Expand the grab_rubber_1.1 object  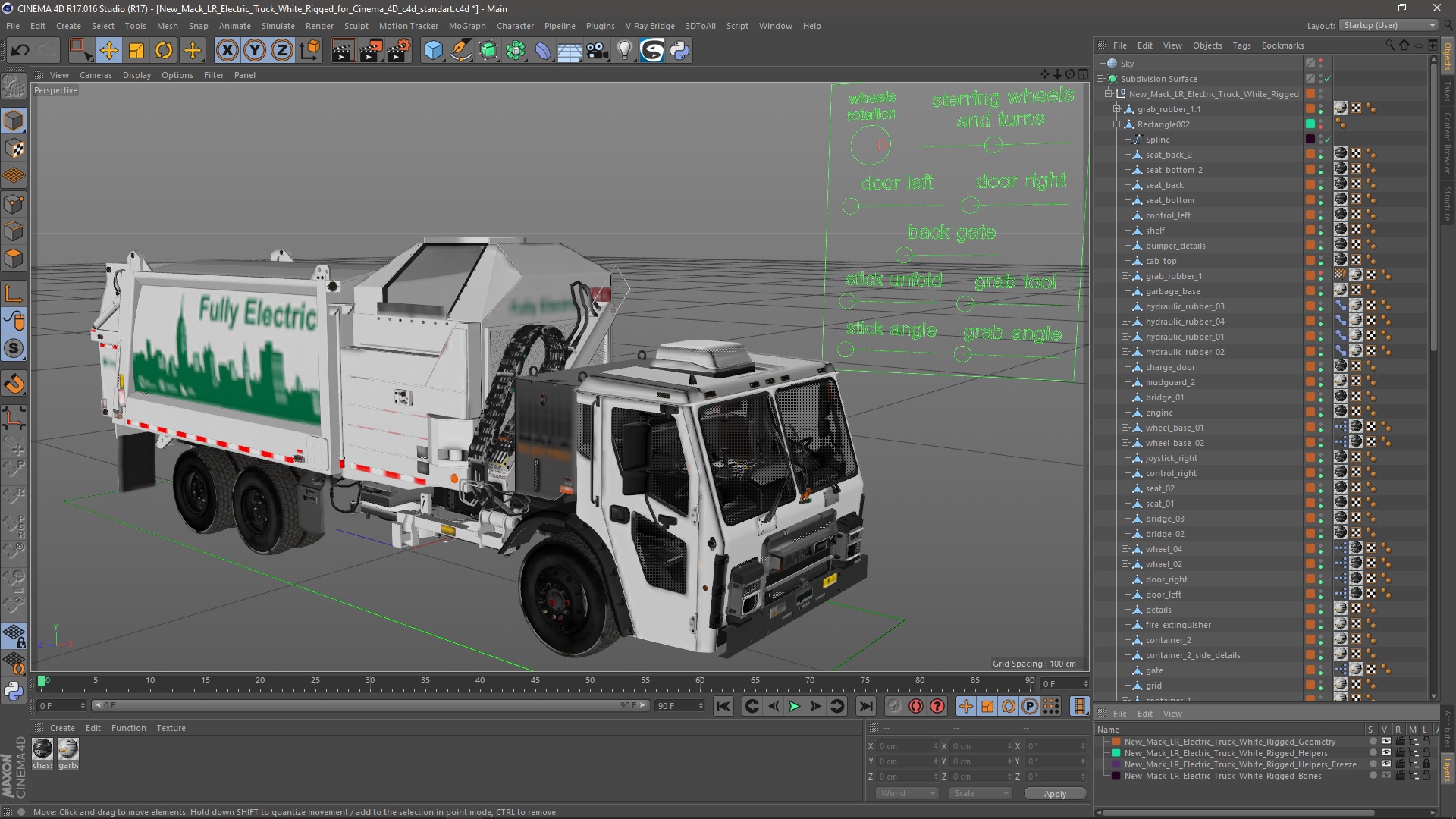[x=1116, y=109]
